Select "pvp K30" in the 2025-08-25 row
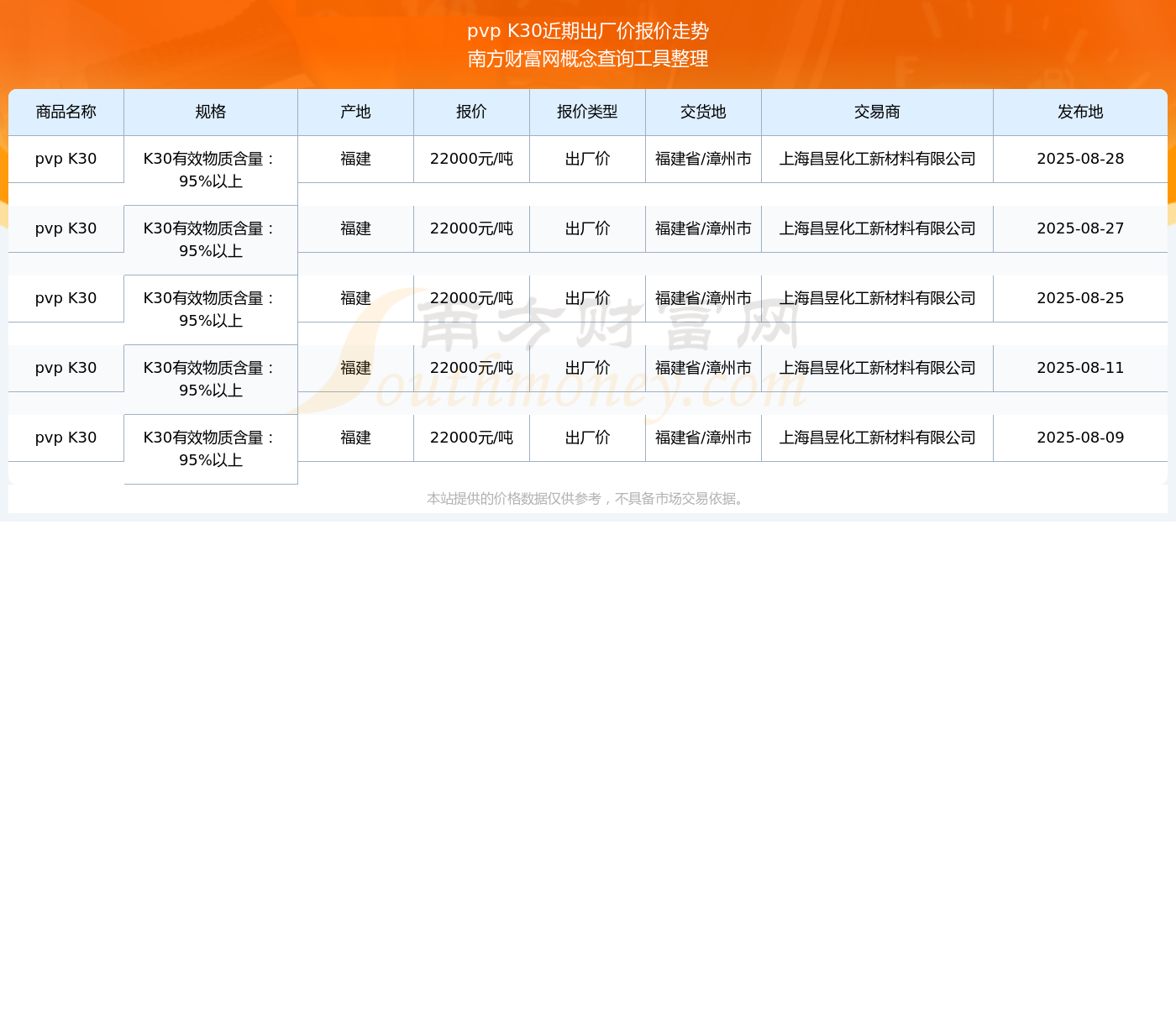This screenshot has height=1012, width=1176. [66, 298]
